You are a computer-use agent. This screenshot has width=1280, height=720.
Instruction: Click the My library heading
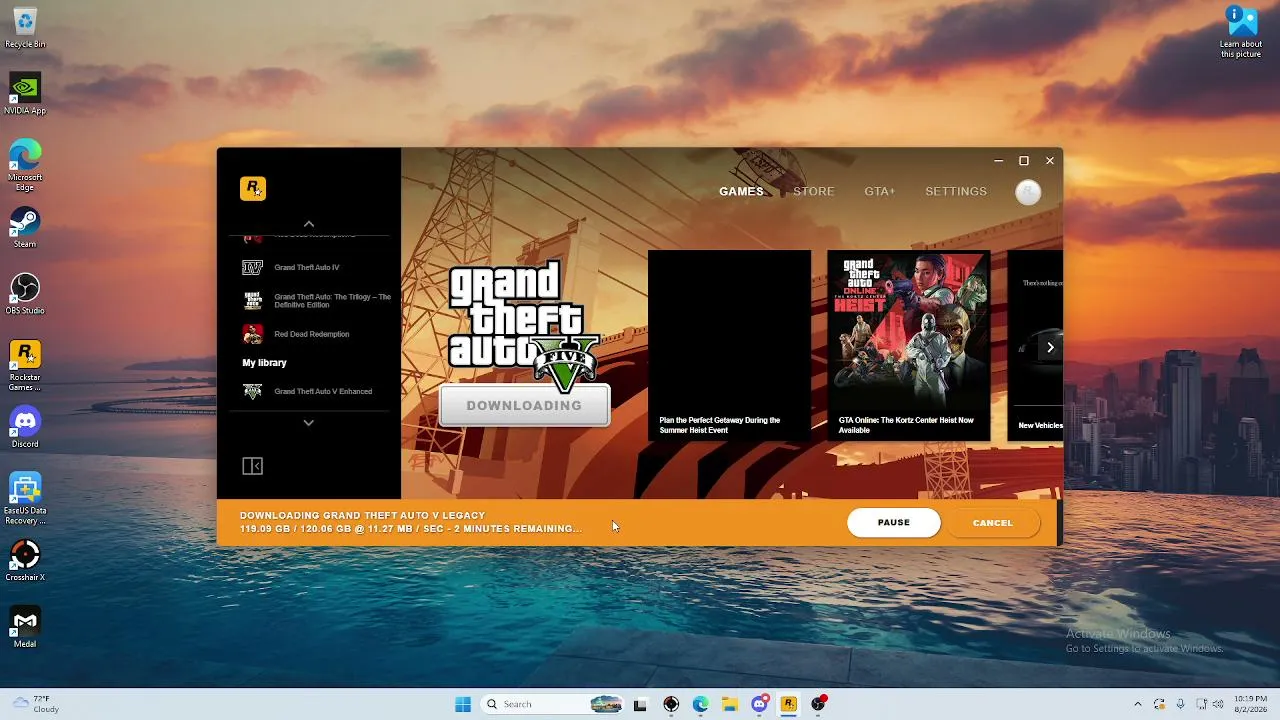[264, 363]
